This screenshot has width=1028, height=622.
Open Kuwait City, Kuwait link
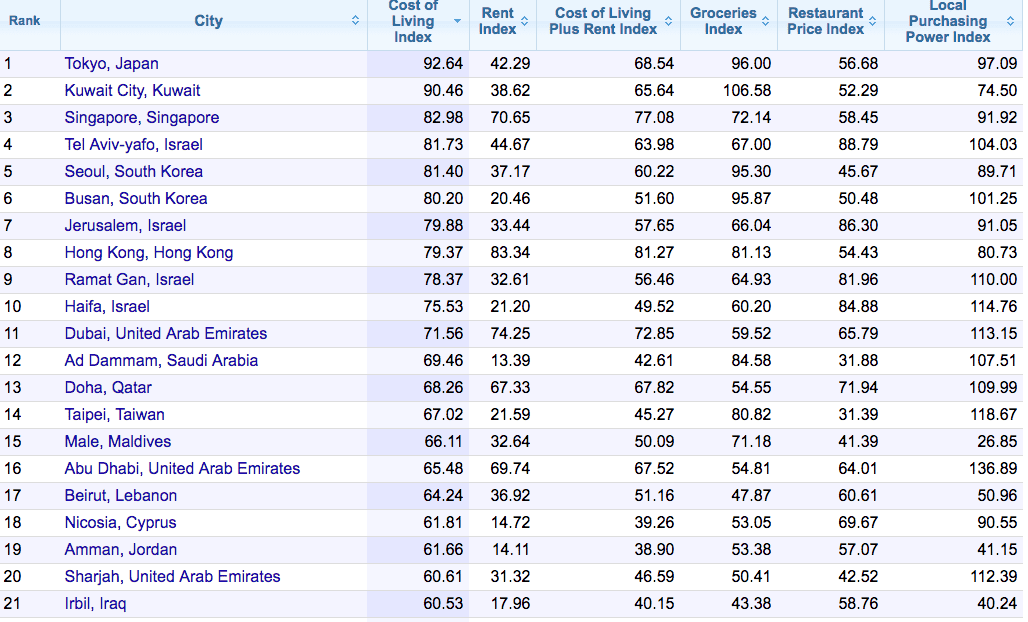click(x=132, y=91)
